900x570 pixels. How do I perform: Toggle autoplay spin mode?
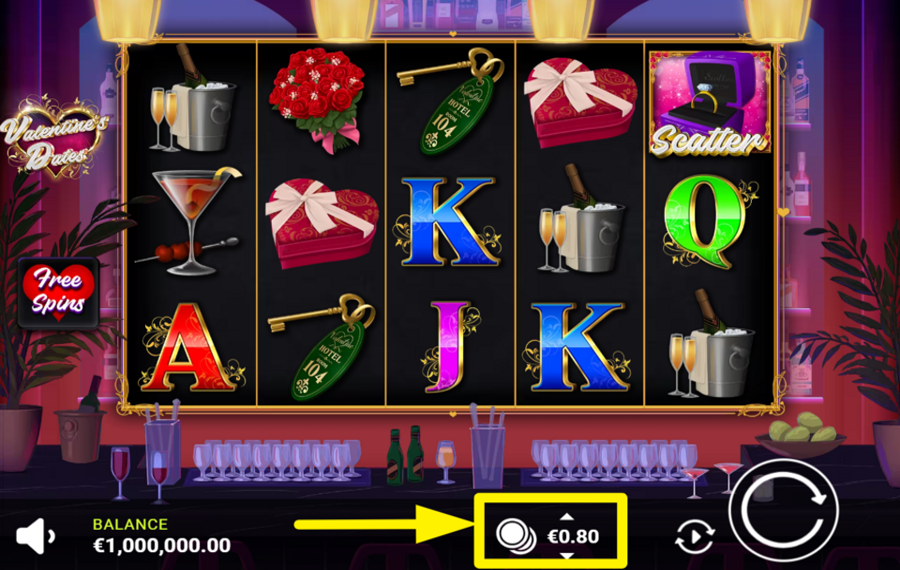pyautogui.click(x=695, y=537)
